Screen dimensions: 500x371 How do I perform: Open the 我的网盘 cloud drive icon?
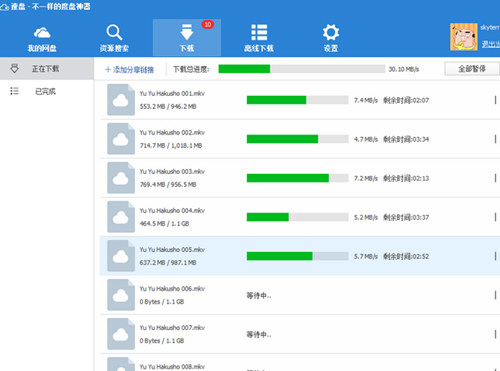(x=42, y=33)
